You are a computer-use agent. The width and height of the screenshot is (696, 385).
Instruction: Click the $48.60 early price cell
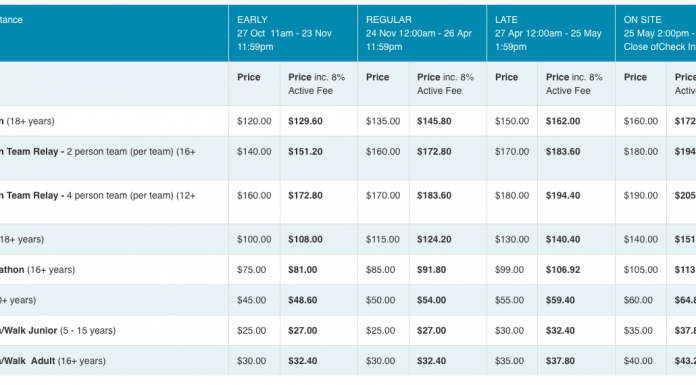coord(303,301)
